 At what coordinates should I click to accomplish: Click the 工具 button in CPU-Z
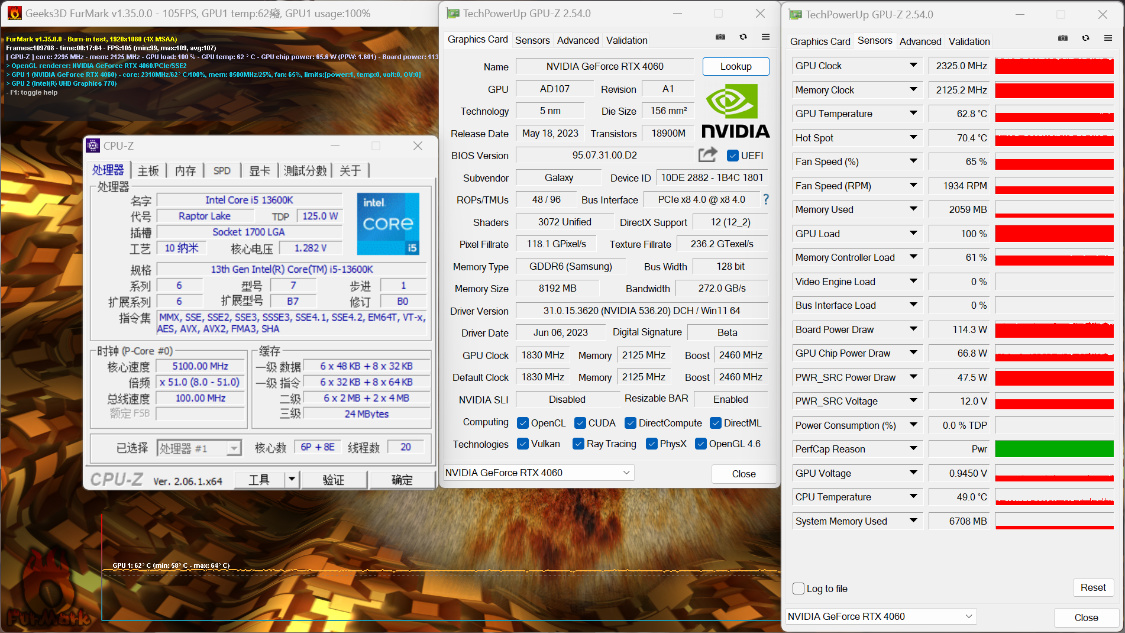tap(259, 479)
